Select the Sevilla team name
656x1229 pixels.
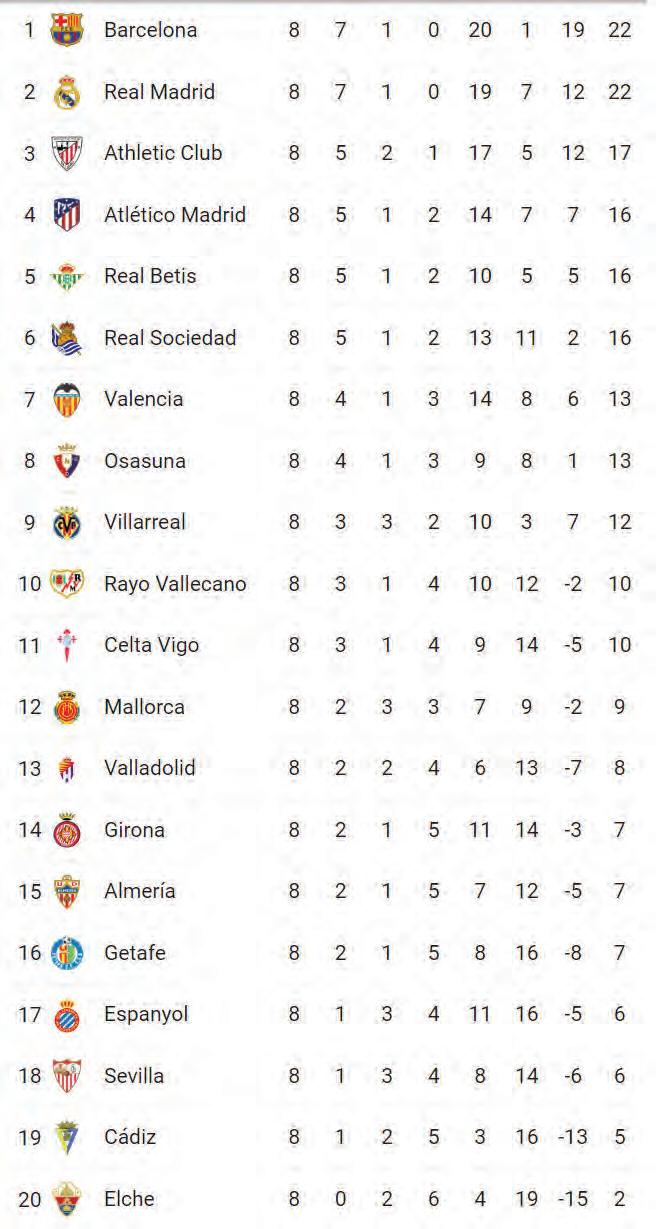[x=134, y=1076]
